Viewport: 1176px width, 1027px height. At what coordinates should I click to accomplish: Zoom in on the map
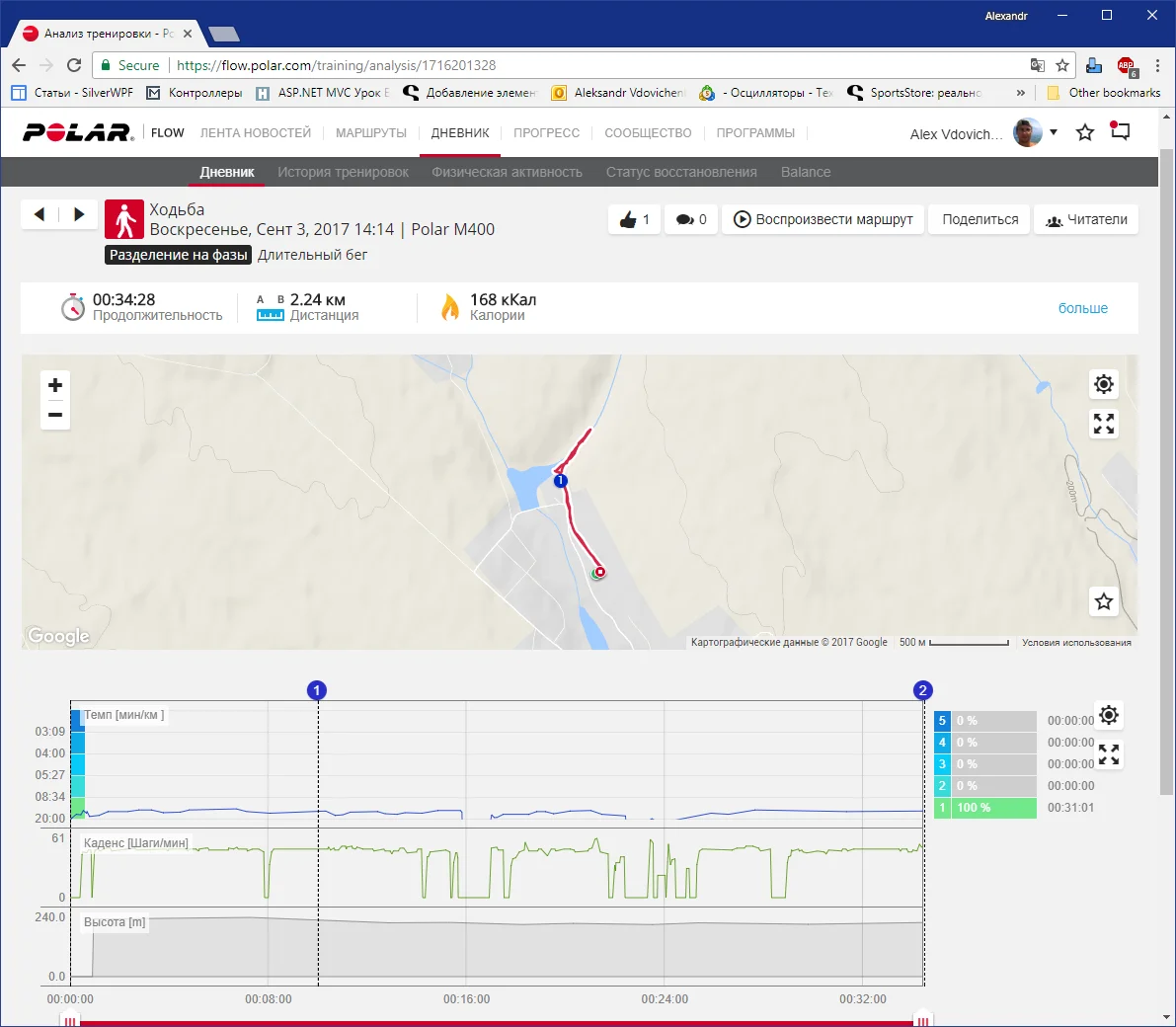tap(55, 385)
